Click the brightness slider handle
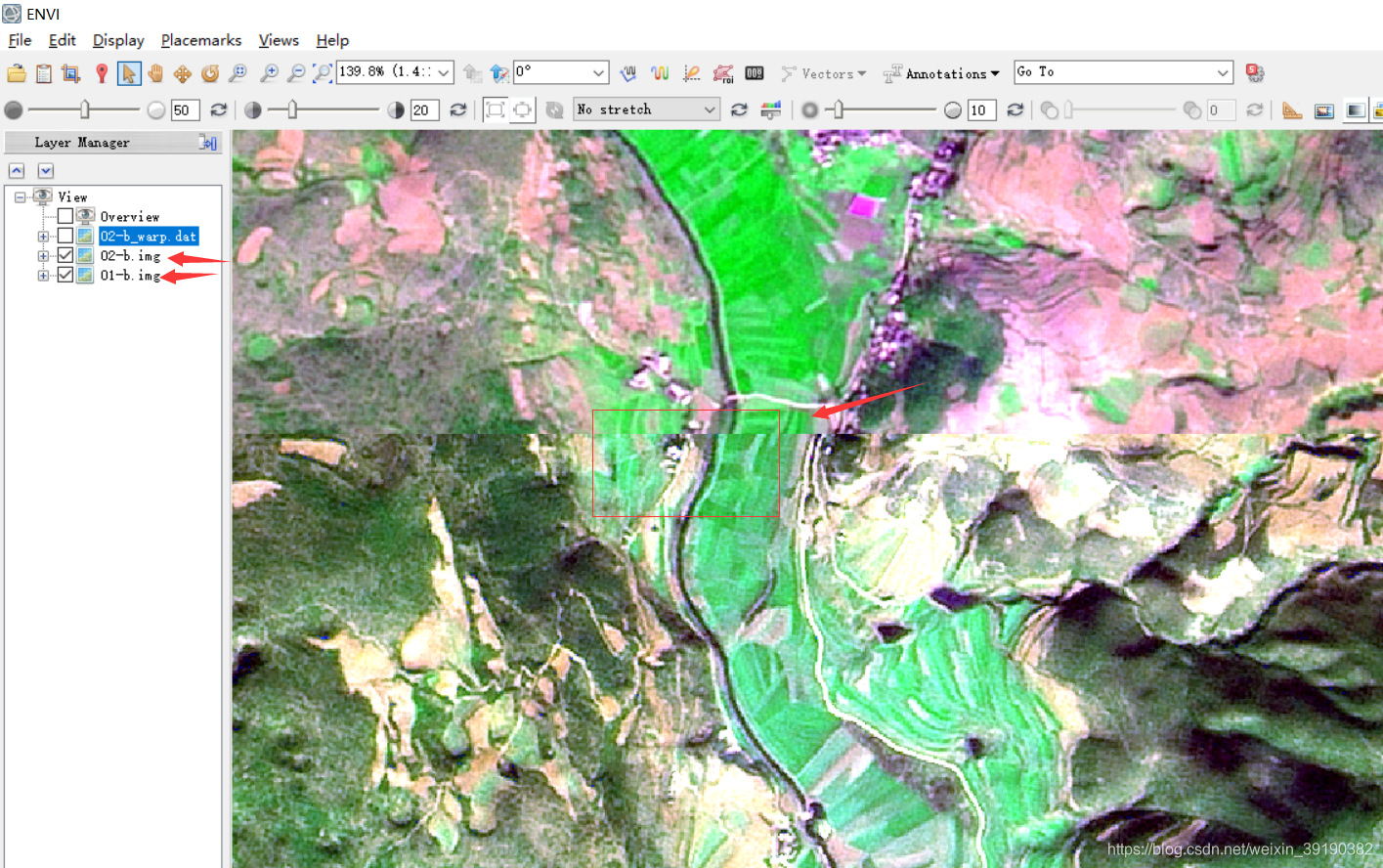Image resolution: width=1383 pixels, height=868 pixels. point(85,109)
